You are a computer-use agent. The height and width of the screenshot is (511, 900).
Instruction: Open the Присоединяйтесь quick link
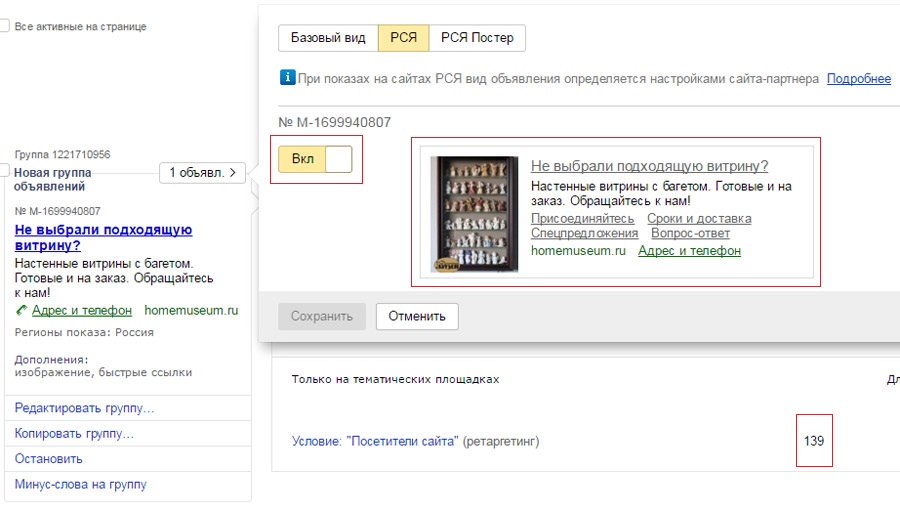coord(582,218)
